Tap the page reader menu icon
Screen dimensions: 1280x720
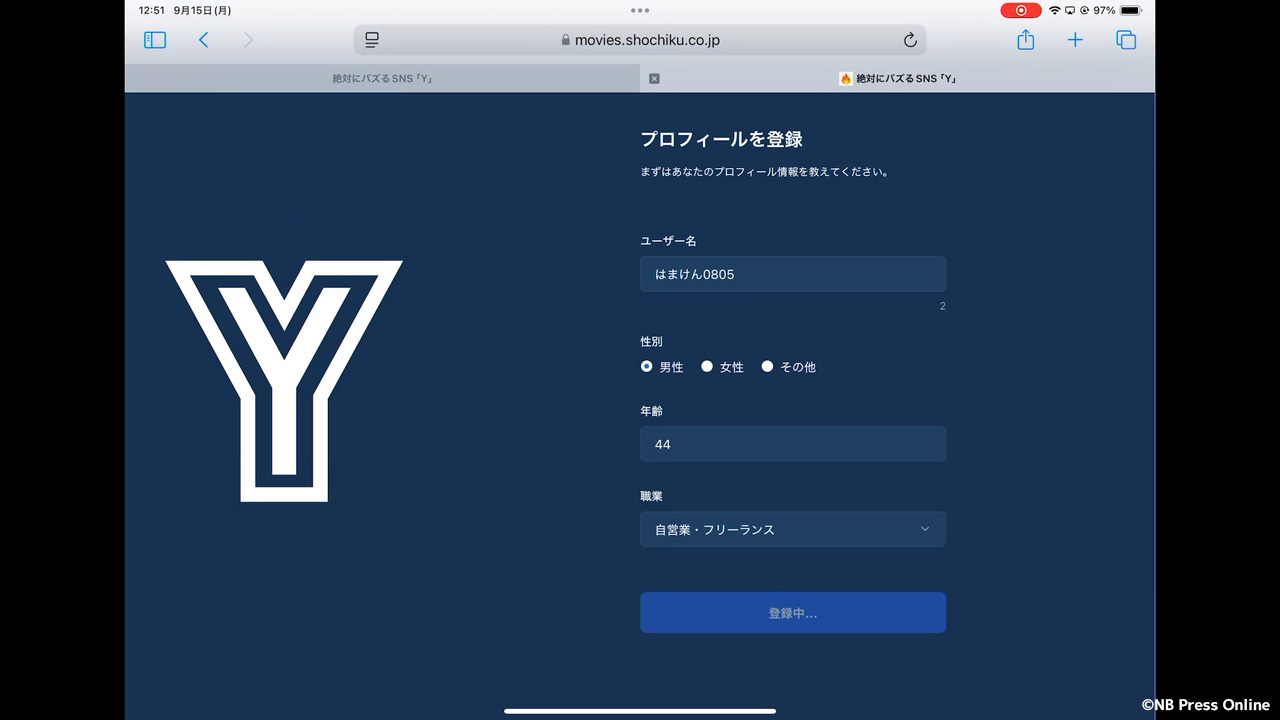(x=372, y=40)
